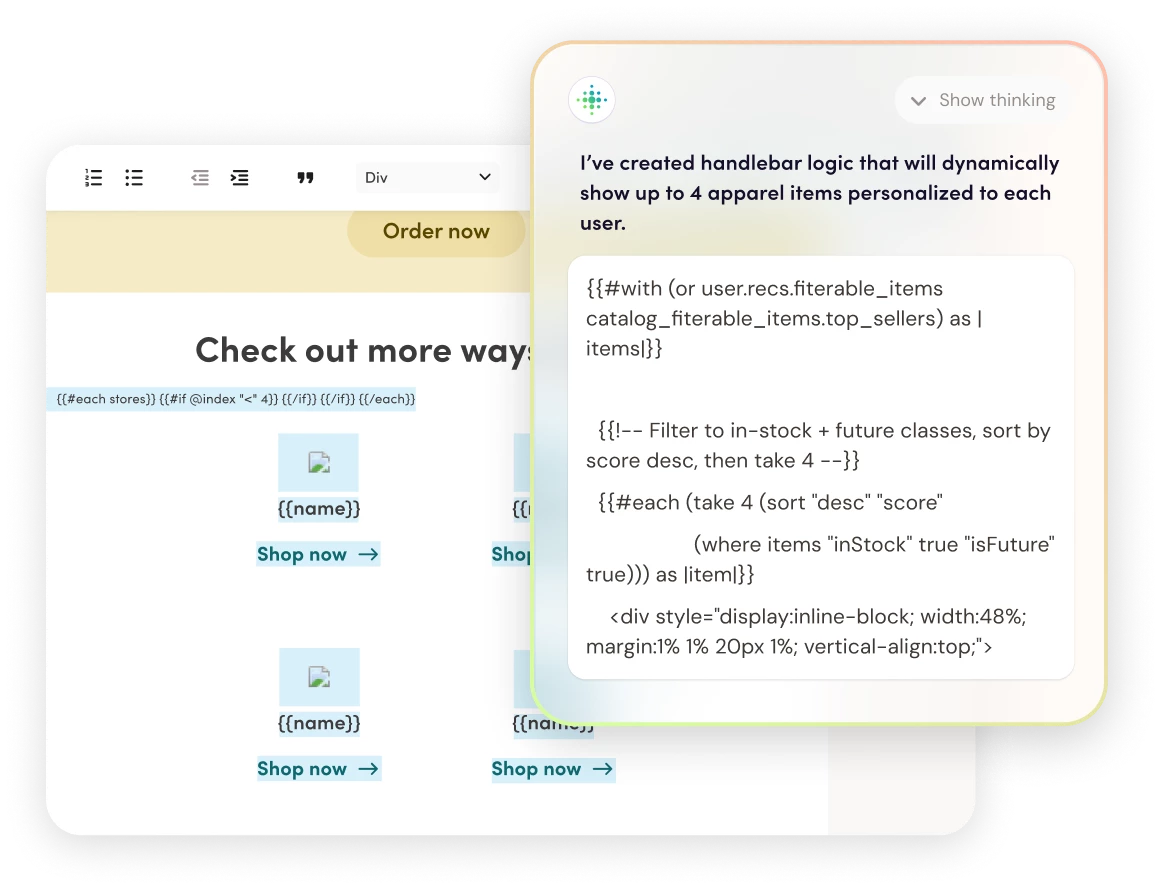
Task: Click the bottom-left Shop now link
Action: pyautogui.click(x=318, y=769)
